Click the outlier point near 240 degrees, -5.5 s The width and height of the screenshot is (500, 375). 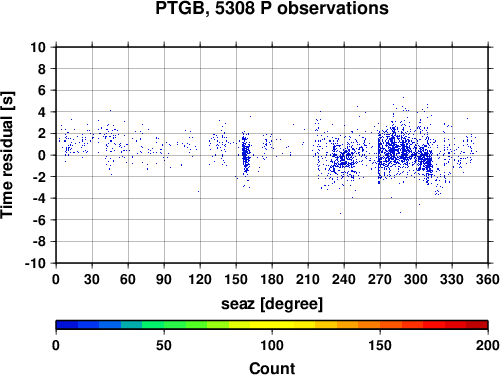pyautogui.click(x=340, y=213)
